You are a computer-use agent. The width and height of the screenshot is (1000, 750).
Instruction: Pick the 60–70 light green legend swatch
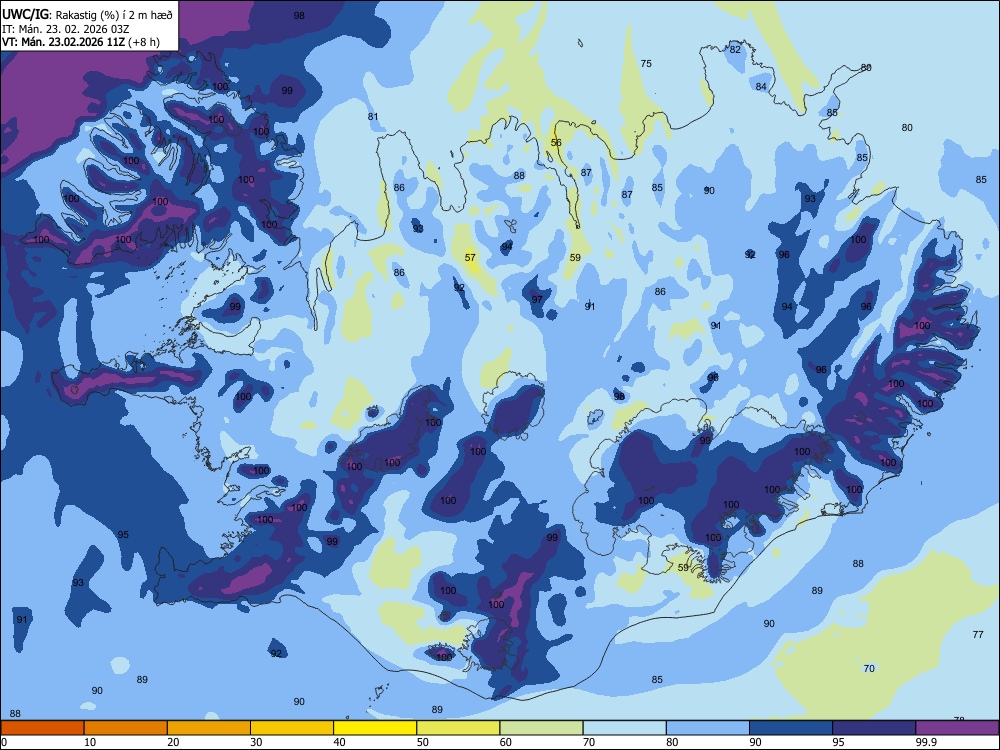(541, 728)
